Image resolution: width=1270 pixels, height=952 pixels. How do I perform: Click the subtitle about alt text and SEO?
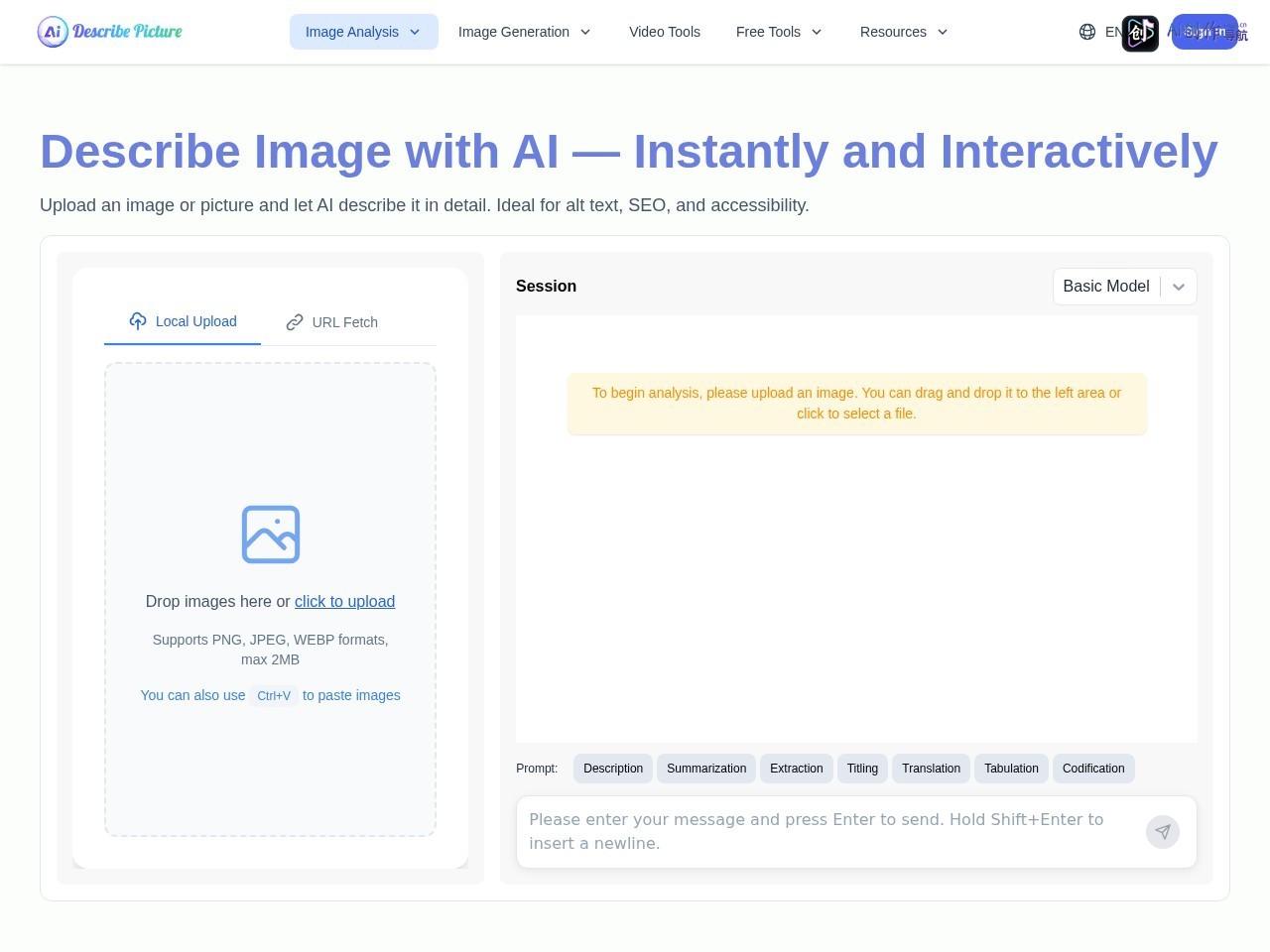click(x=425, y=205)
